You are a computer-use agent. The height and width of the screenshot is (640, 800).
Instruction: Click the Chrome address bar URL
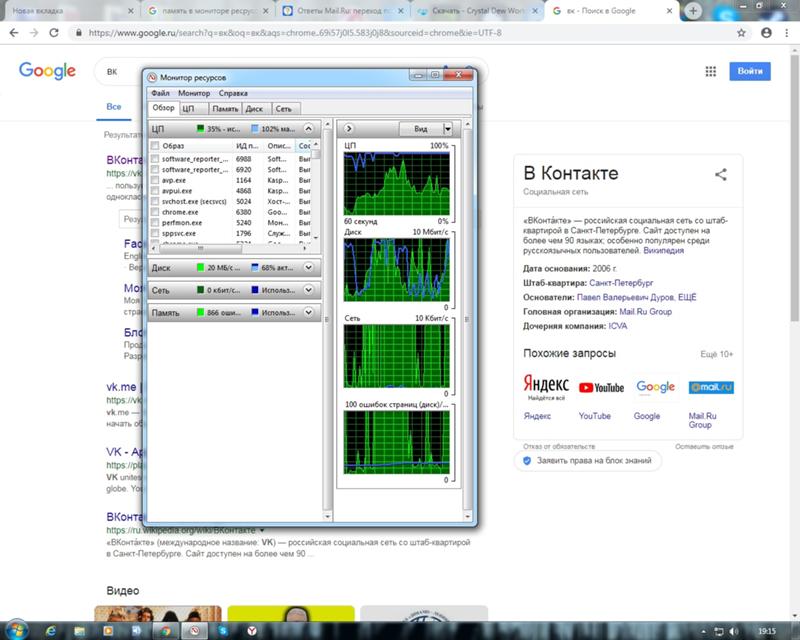[295, 33]
